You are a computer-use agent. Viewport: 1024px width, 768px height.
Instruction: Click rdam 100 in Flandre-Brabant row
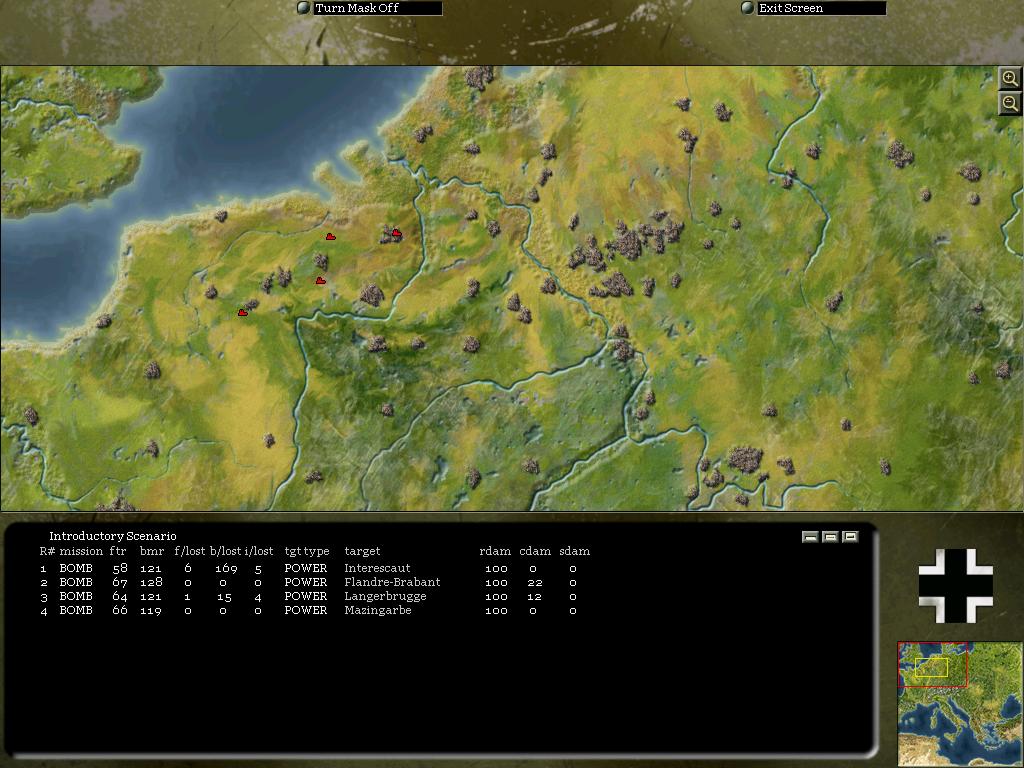tap(496, 583)
